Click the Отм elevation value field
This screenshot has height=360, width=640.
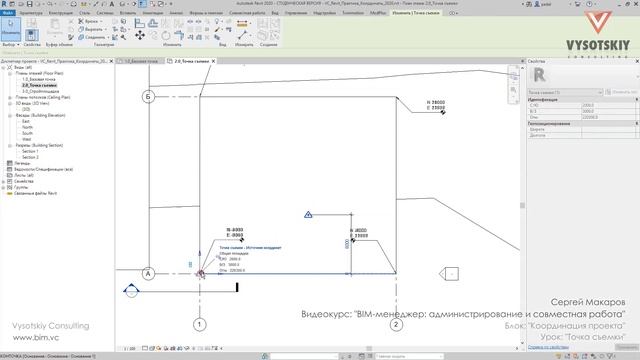click(x=608, y=117)
